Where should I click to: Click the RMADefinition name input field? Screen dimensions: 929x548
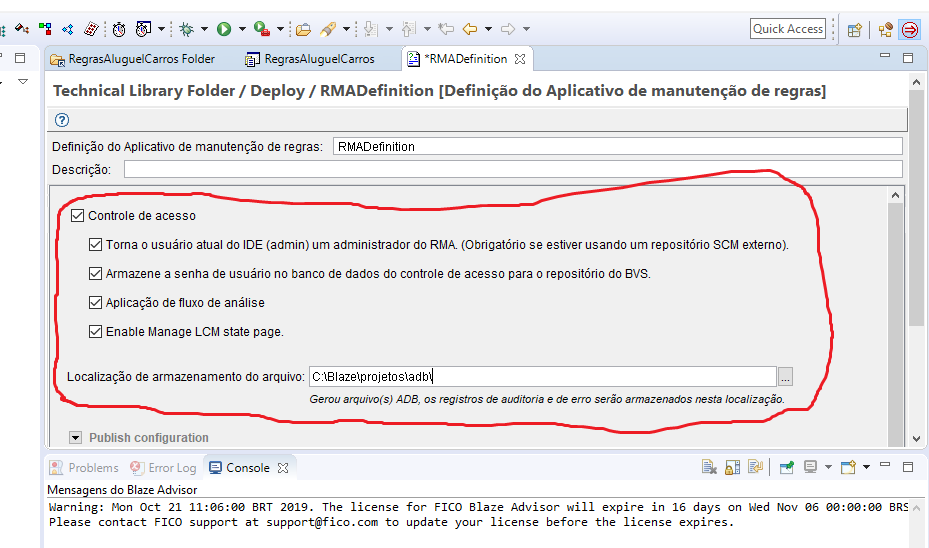coord(617,146)
